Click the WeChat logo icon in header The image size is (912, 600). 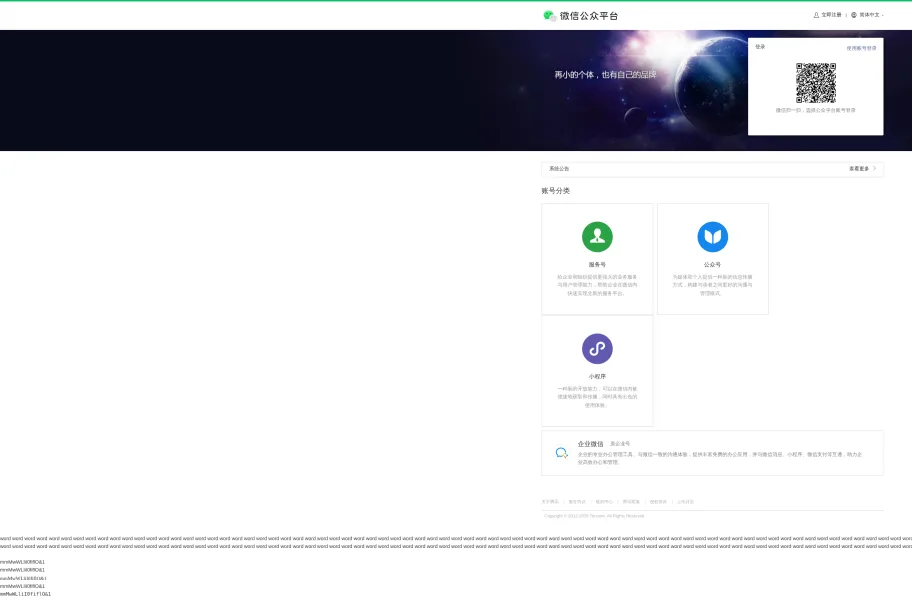tap(549, 16)
